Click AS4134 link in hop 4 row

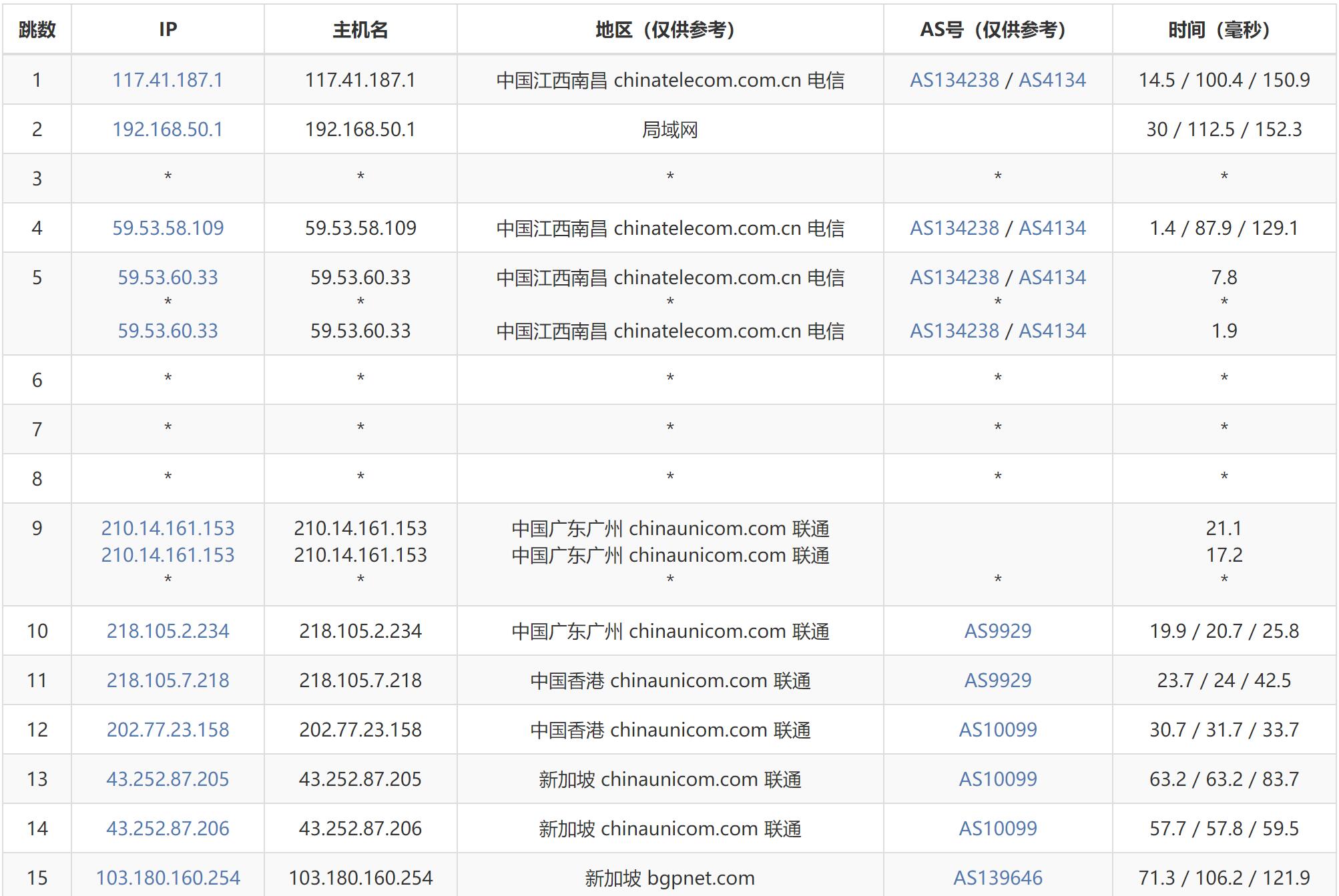pos(1052,228)
